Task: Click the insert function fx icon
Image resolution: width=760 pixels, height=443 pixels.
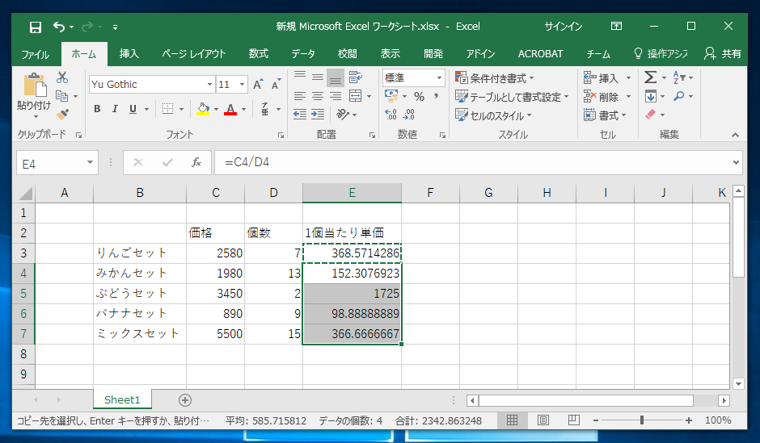Action: pyautogui.click(x=196, y=162)
